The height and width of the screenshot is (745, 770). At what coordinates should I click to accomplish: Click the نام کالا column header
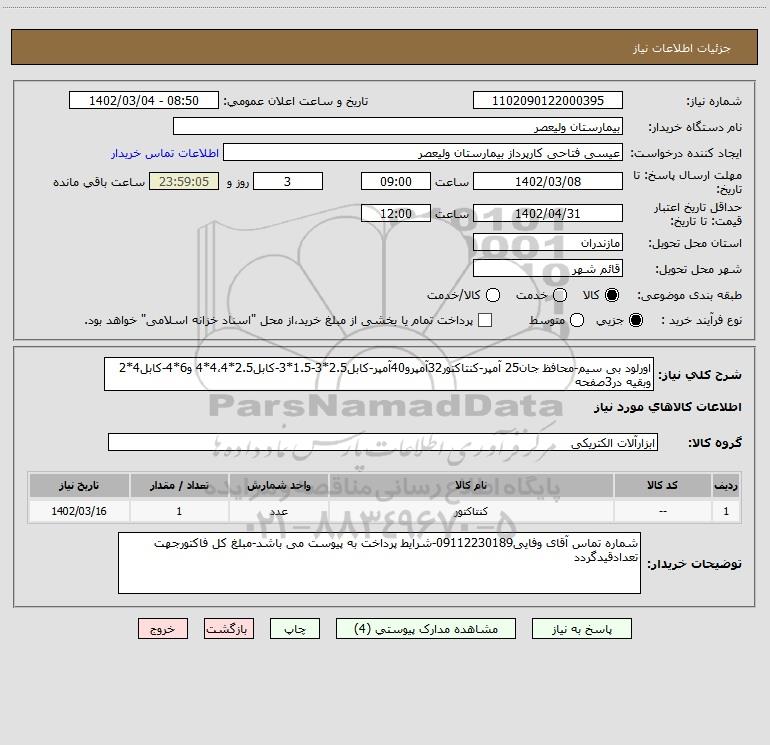[x=470, y=485]
